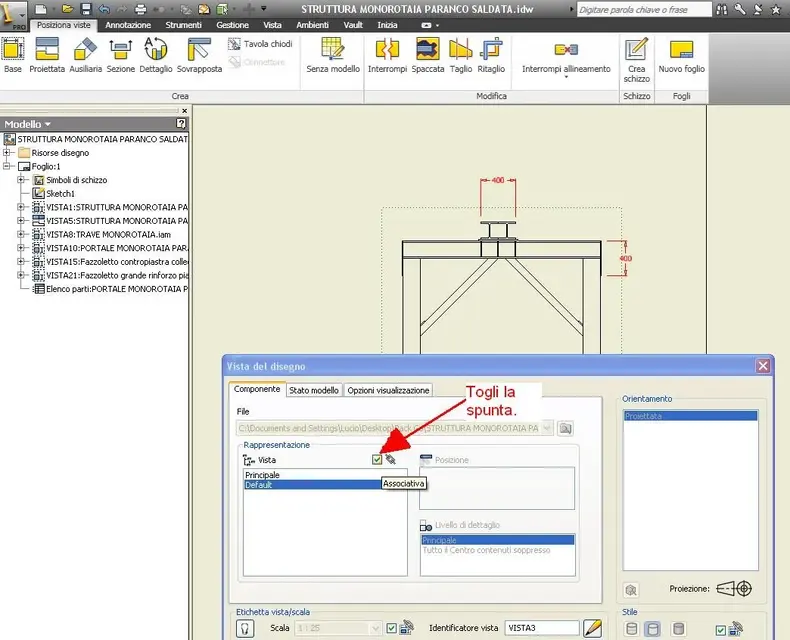Viewport: 790px width, 640px height.
Task: Open the Scala dropdown in the dialog
Action: (375, 628)
